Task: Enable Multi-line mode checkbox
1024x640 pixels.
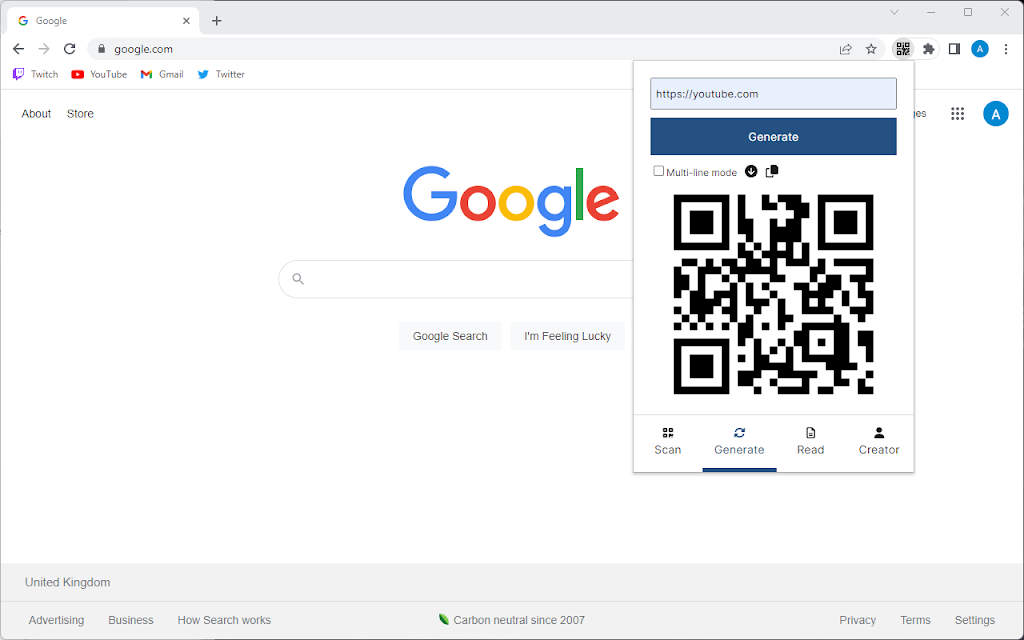Action: pyautogui.click(x=658, y=171)
